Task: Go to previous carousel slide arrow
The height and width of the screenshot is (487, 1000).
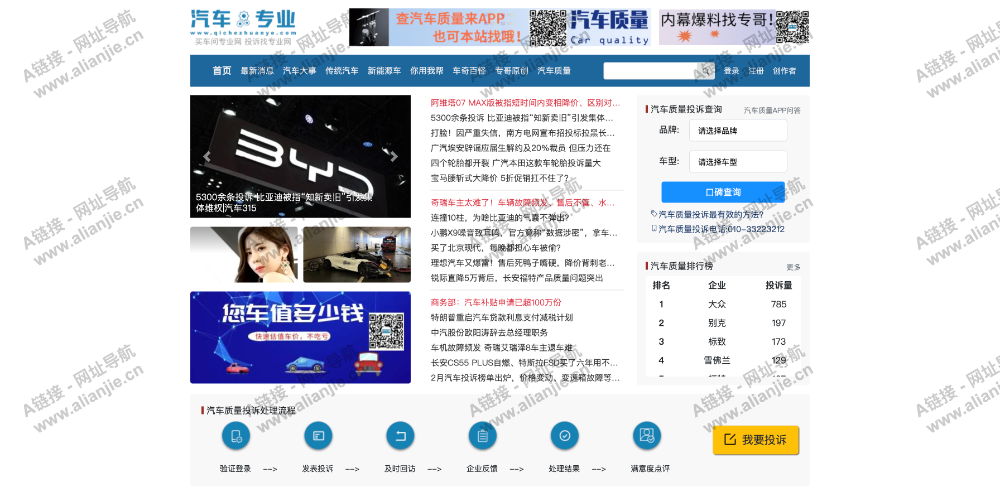Action: (207, 156)
